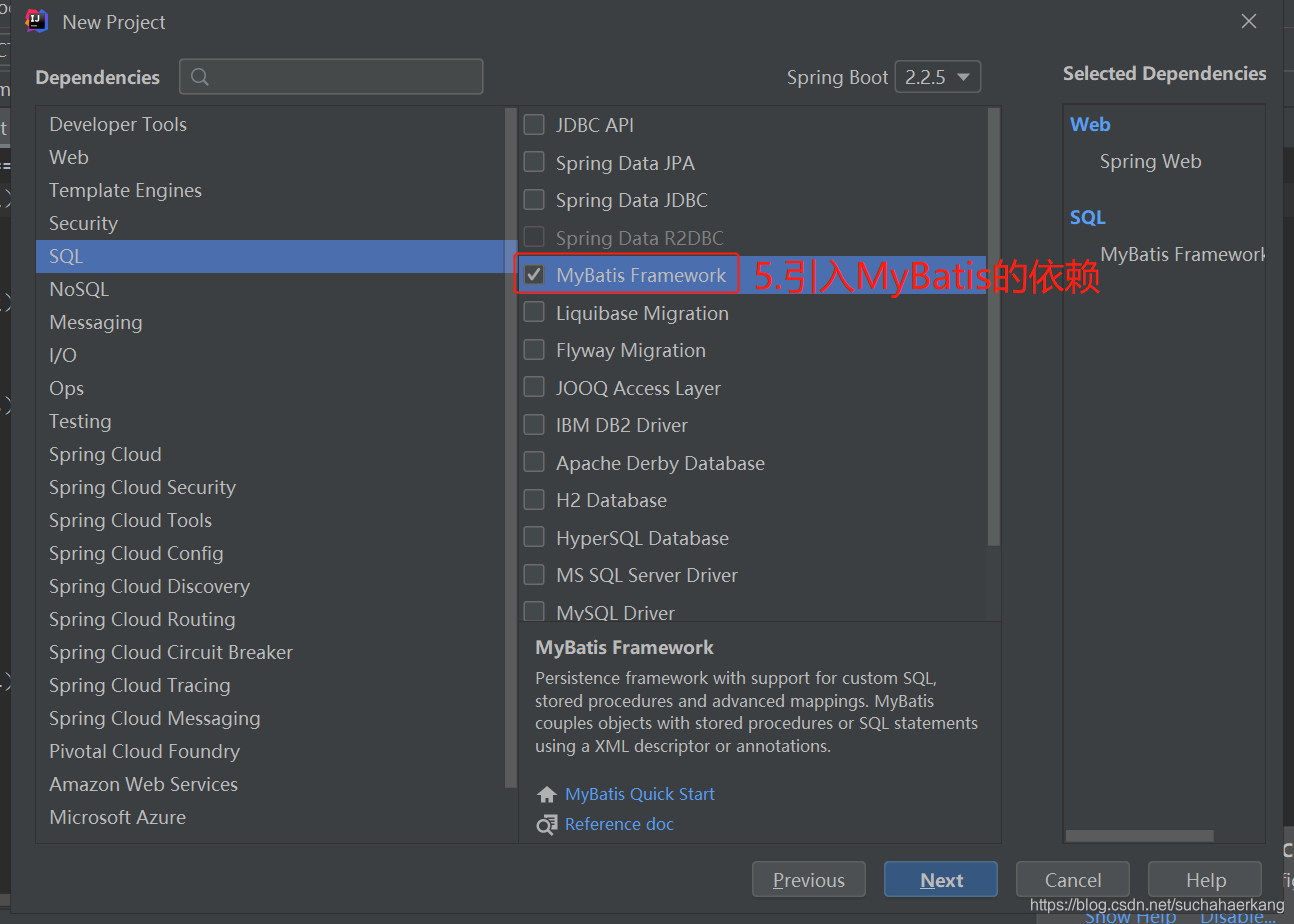
Task: Click the SQL heading in Selected Dependencies
Action: click(1088, 217)
